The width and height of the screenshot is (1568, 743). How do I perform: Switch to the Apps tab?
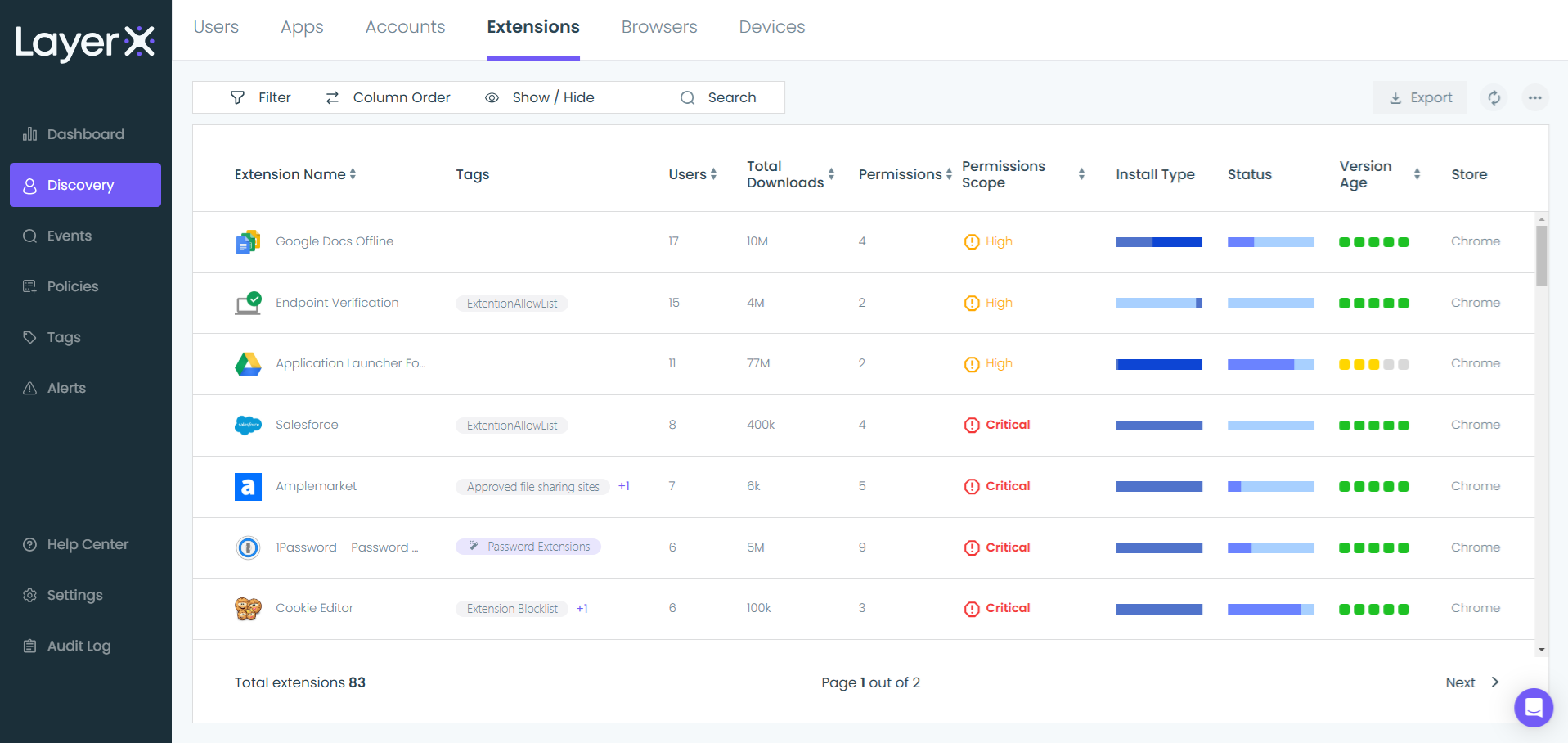coord(302,27)
